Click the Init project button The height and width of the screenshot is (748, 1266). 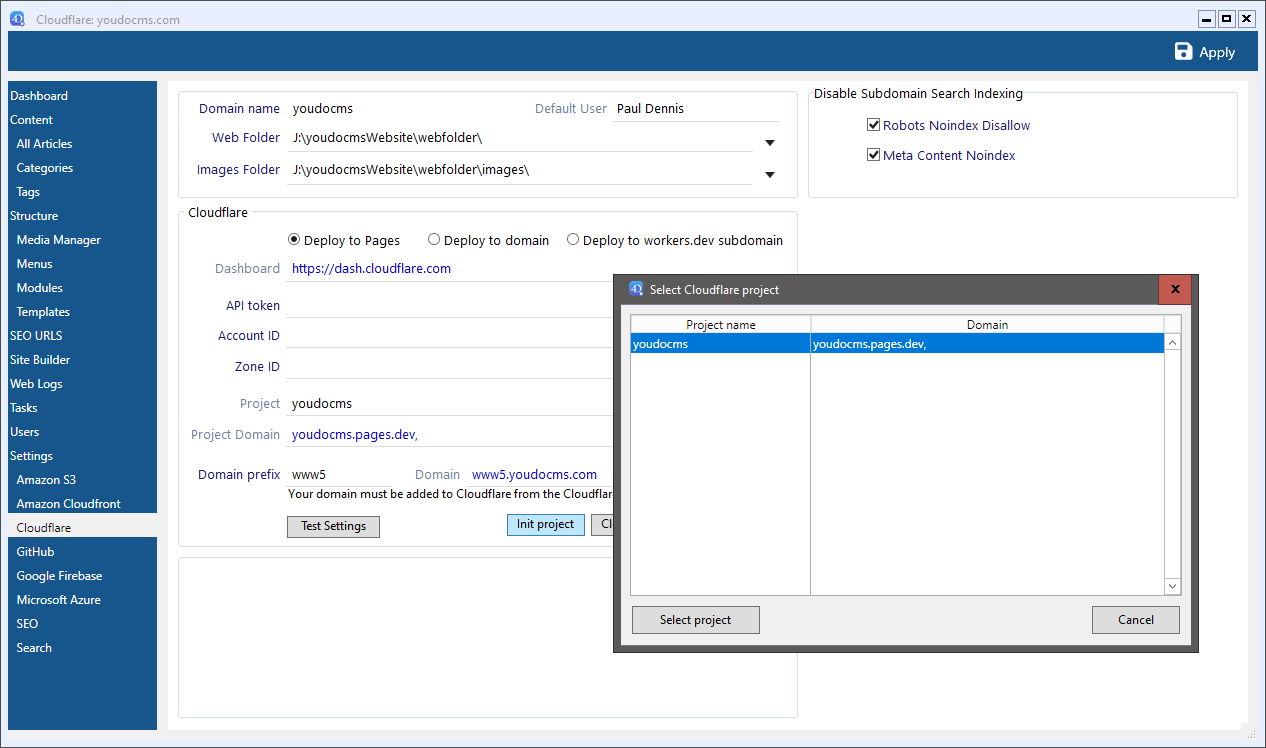coord(545,525)
